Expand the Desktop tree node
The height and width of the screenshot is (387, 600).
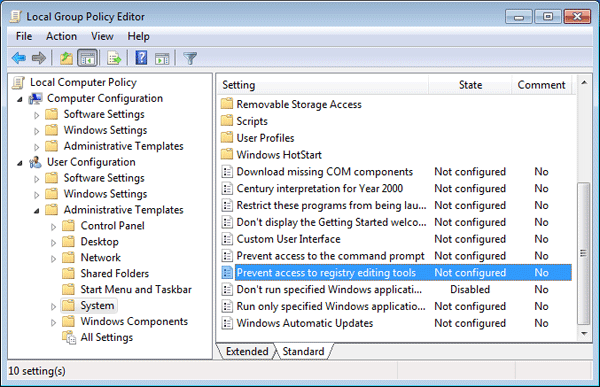(x=54, y=243)
